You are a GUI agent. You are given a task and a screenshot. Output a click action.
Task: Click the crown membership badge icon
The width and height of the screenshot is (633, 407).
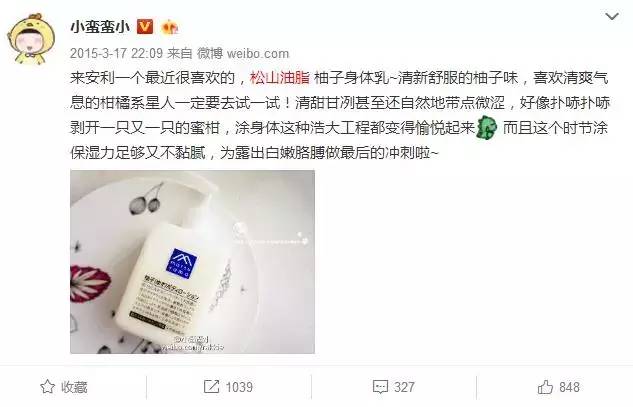click(169, 27)
